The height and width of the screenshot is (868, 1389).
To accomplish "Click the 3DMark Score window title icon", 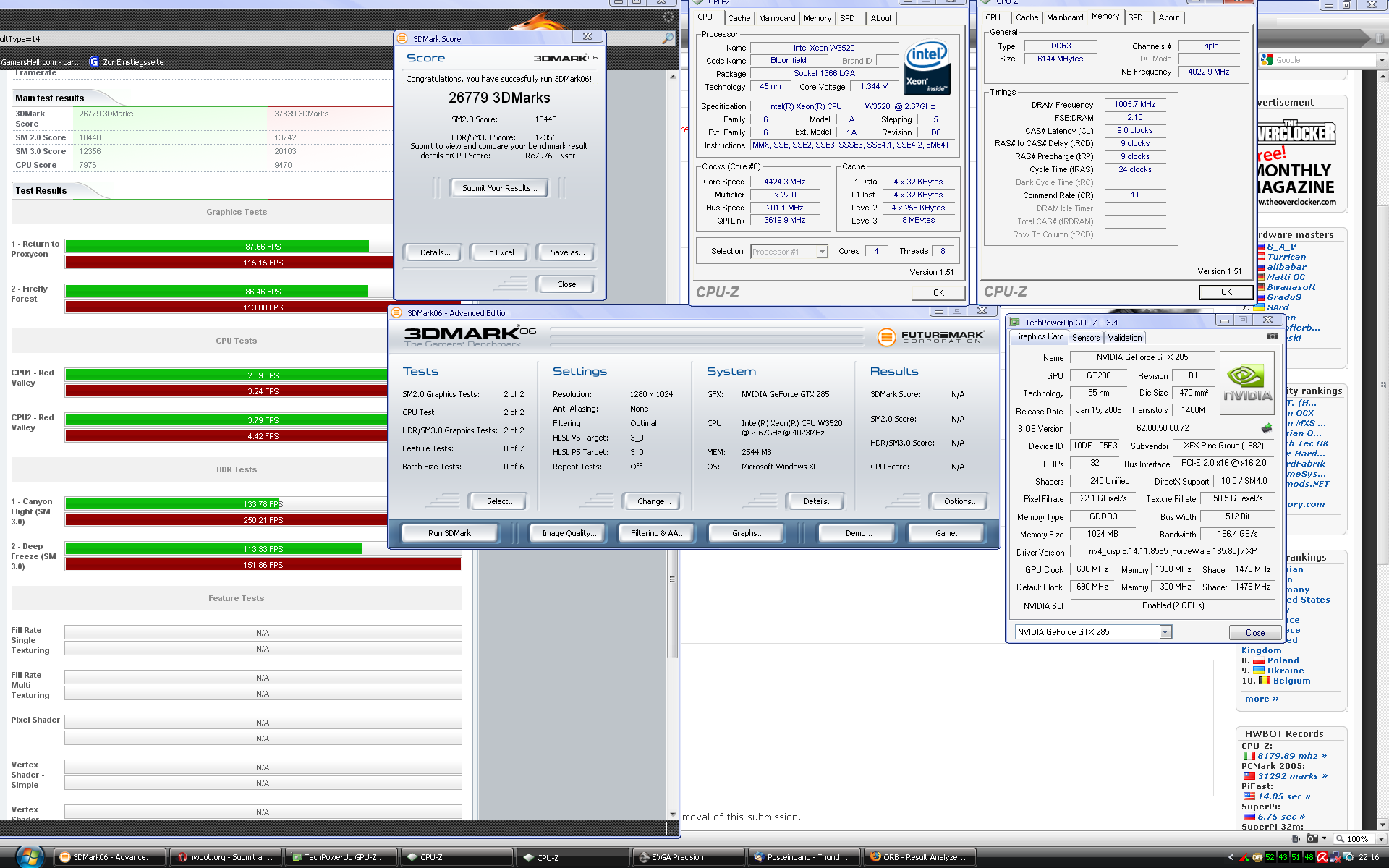I will [403, 38].
